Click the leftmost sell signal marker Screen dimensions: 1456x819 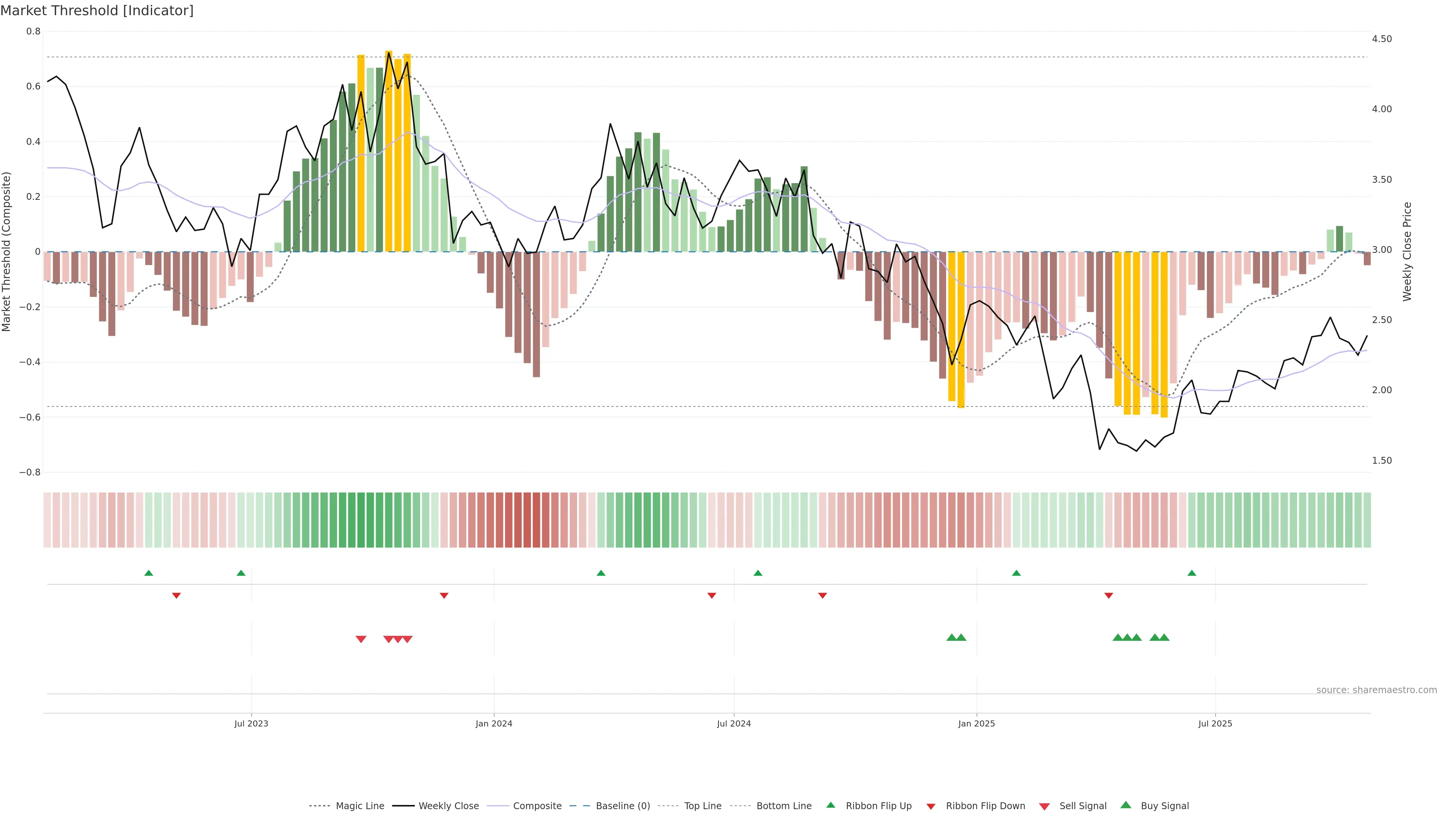361,639
